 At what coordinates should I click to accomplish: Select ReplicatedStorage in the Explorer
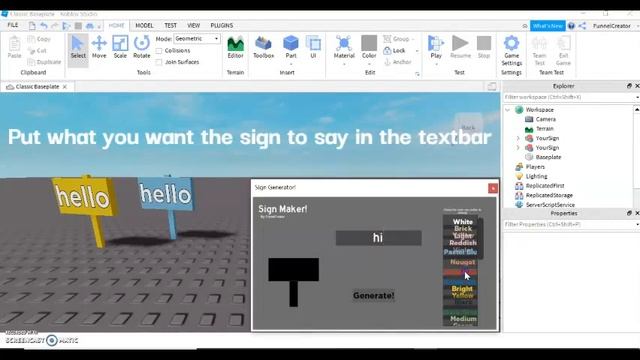(549, 195)
